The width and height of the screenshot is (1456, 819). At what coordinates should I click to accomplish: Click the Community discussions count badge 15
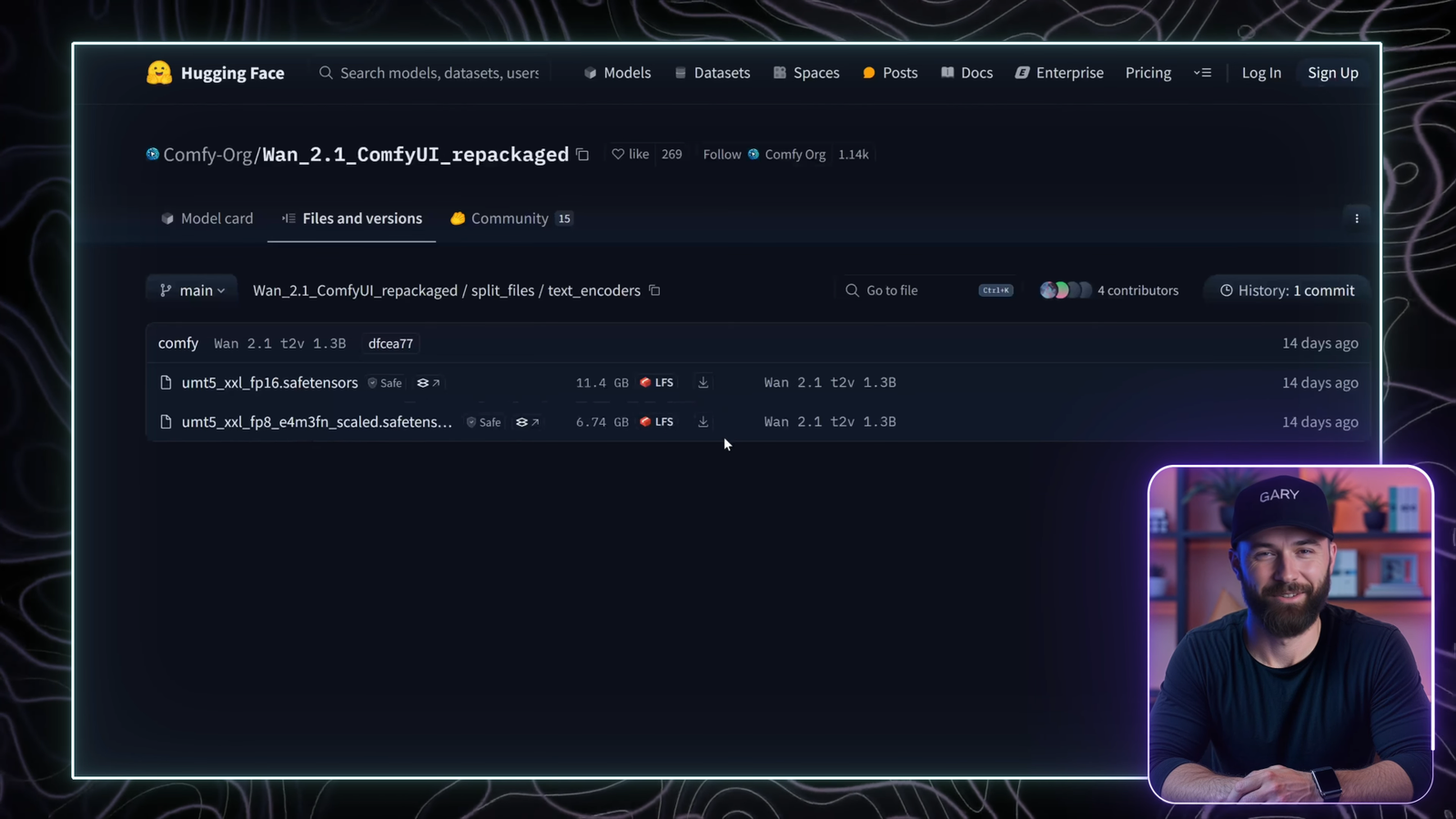(x=564, y=218)
